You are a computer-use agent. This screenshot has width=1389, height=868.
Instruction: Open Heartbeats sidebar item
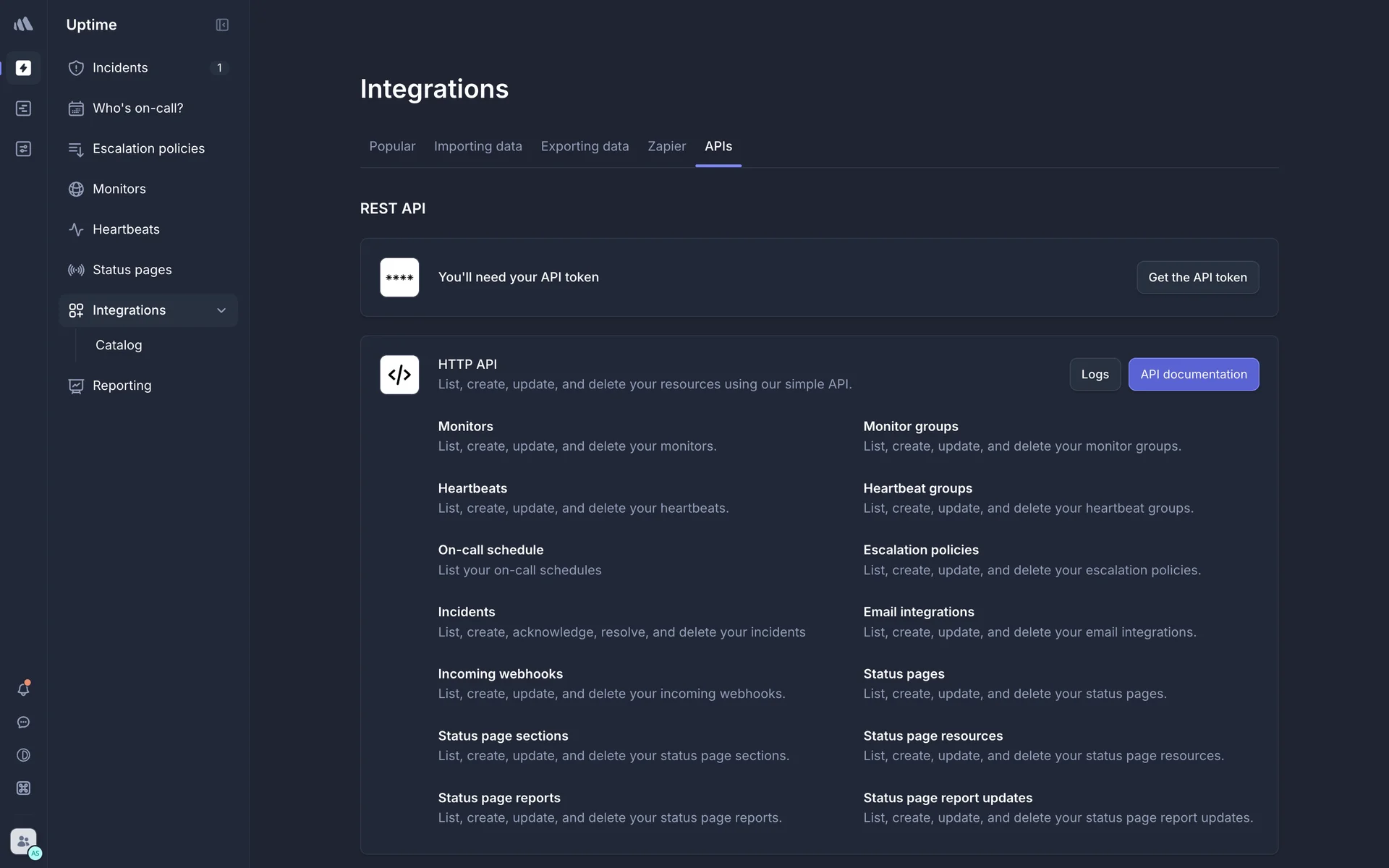pos(126,229)
